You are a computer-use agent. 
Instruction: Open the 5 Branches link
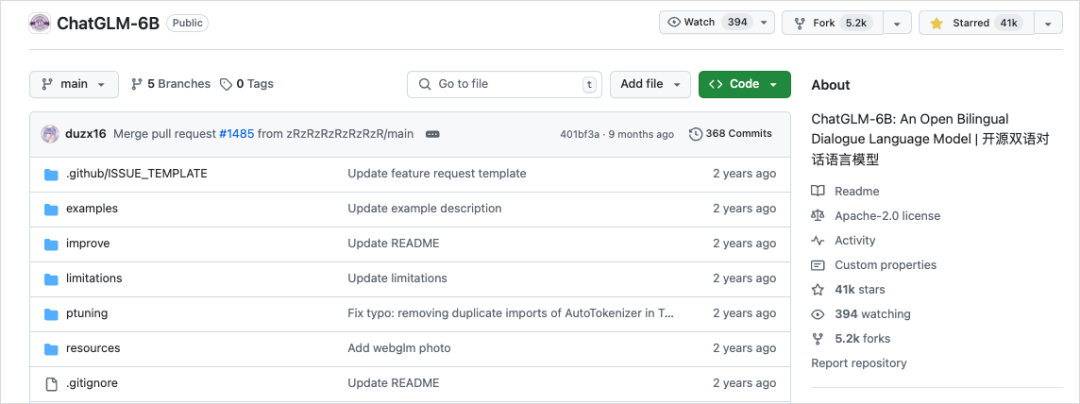pyautogui.click(x=171, y=85)
